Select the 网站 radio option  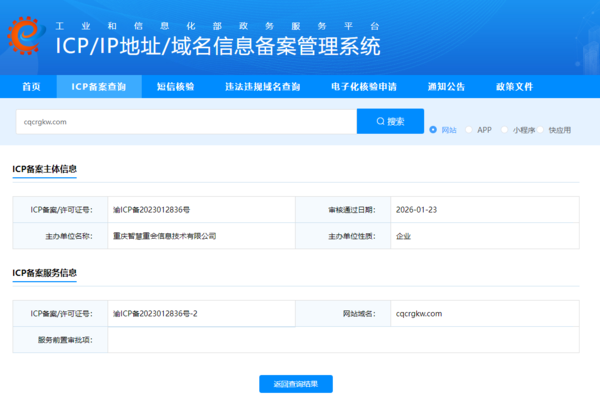[433, 130]
